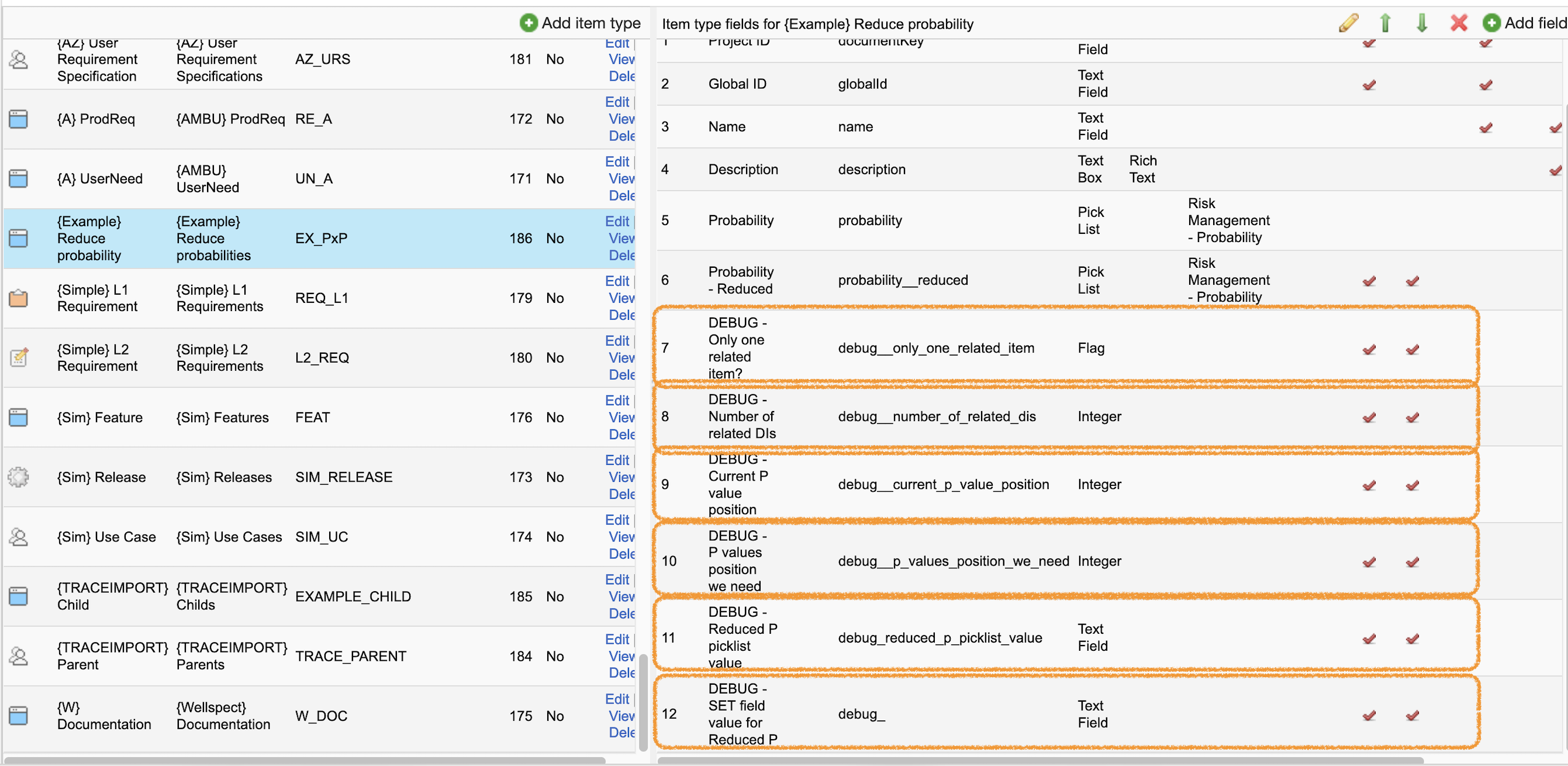Click first checkmark in debug_reduced_p_picklist_value row
The image size is (1568, 766).
(1370, 639)
